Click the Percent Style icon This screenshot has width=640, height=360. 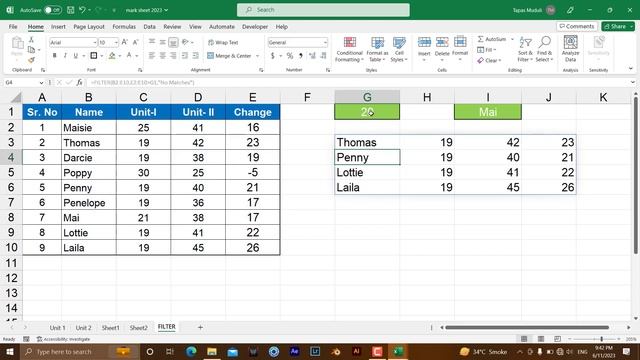click(x=290, y=56)
